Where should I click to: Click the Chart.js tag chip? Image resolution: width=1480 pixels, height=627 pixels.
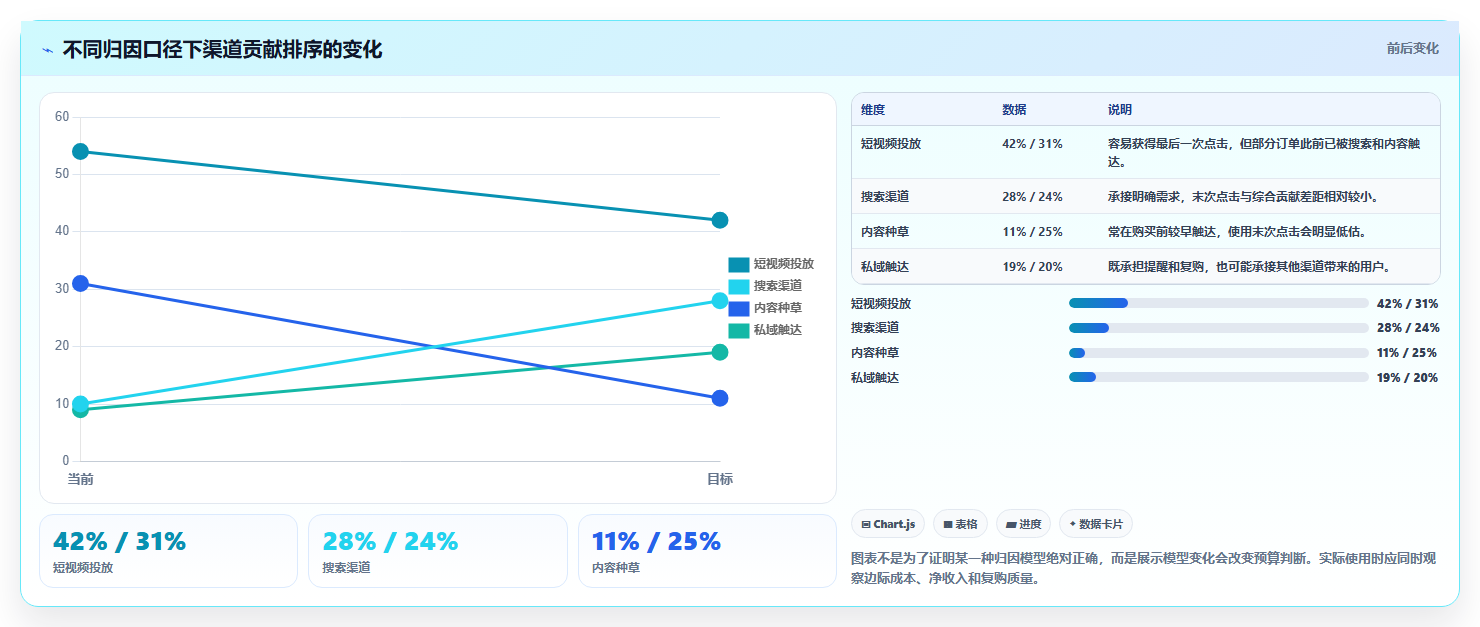click(888, 524)
